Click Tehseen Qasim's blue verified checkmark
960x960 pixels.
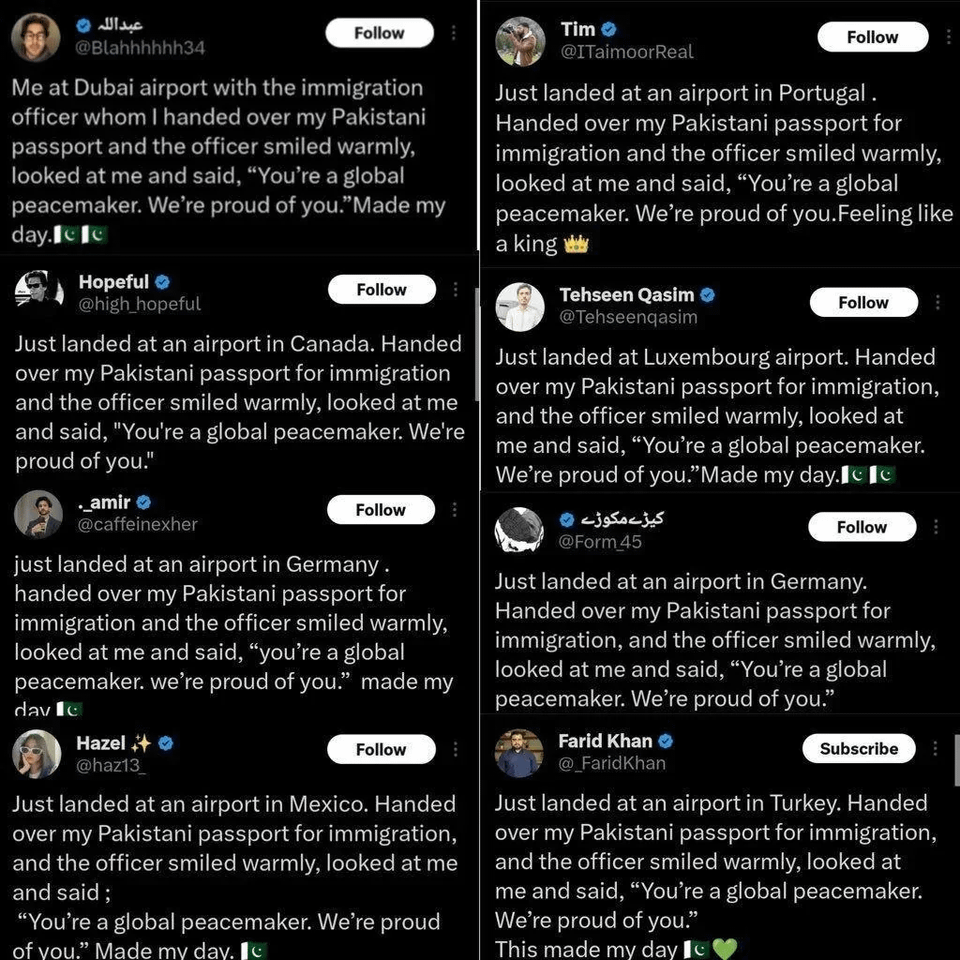pyautogui.click(x=708, y=295)
